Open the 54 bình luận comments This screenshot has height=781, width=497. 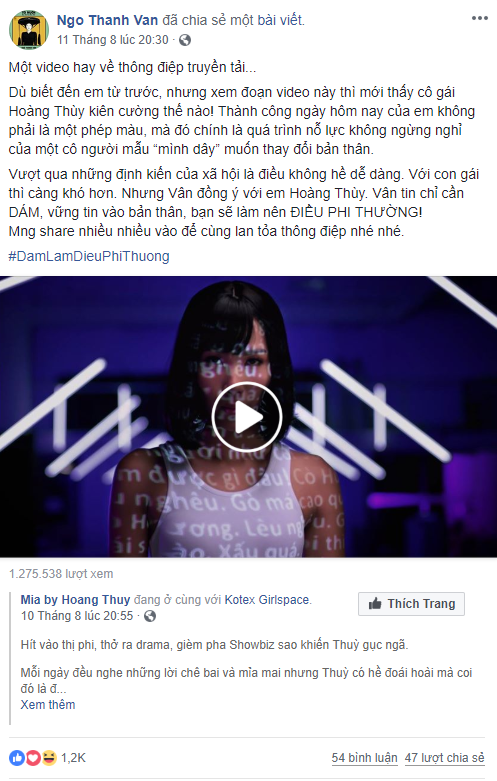(365, 758)
